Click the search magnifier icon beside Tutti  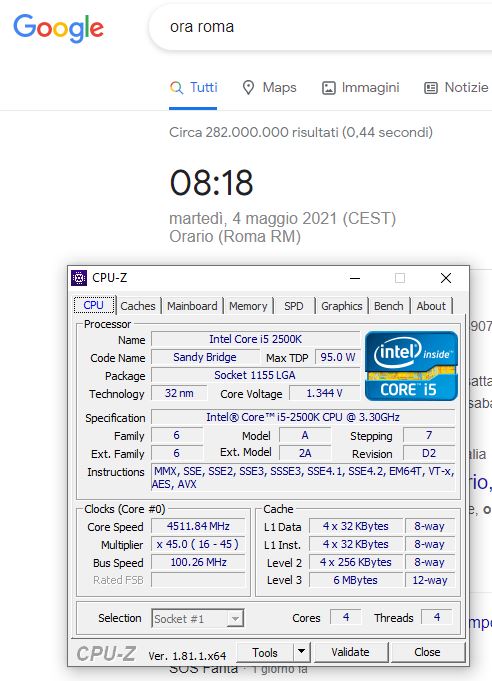coord(176,87)
